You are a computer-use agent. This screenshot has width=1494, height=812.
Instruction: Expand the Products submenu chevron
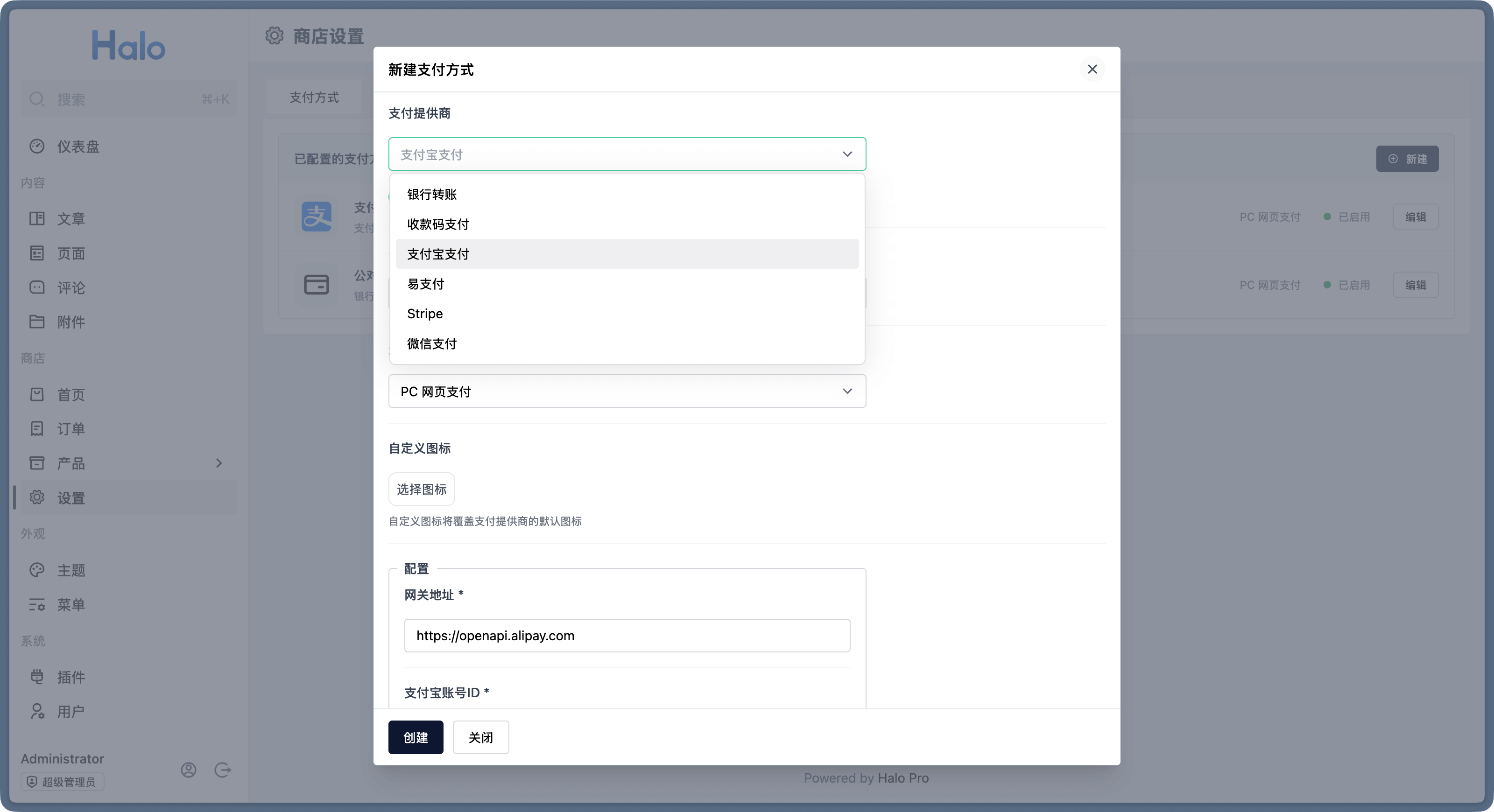[x=218, y=463]
